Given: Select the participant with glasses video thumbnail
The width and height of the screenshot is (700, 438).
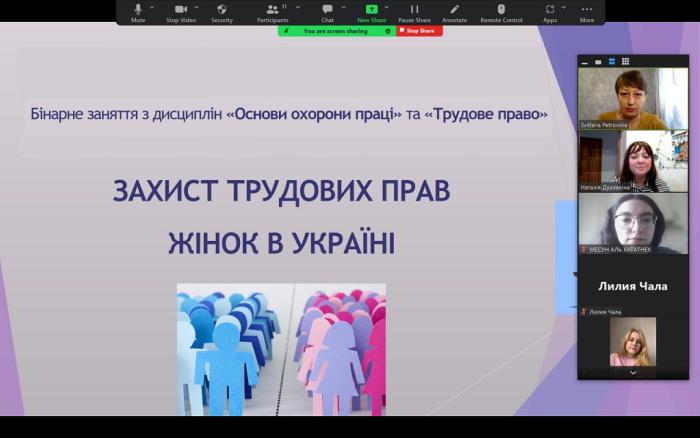Looking at the screenshot, I should pos(633,224).
